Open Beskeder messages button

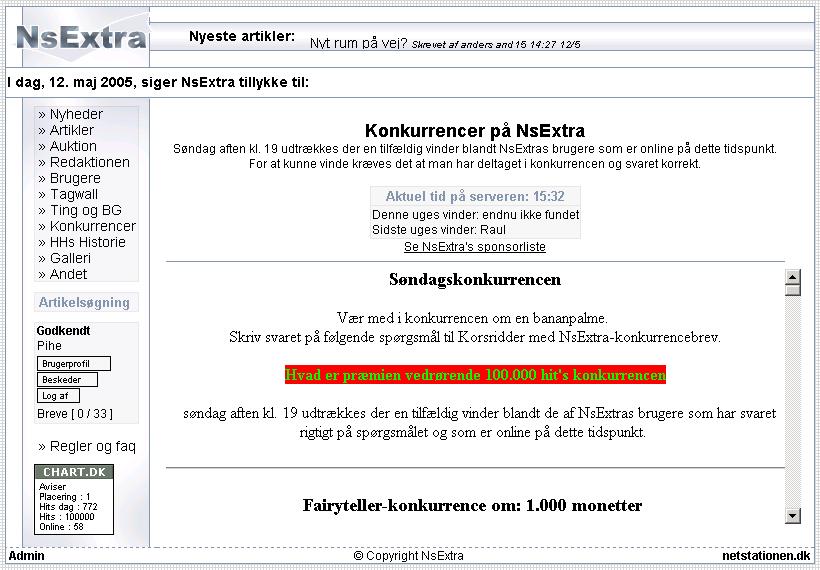click(67, 380)
